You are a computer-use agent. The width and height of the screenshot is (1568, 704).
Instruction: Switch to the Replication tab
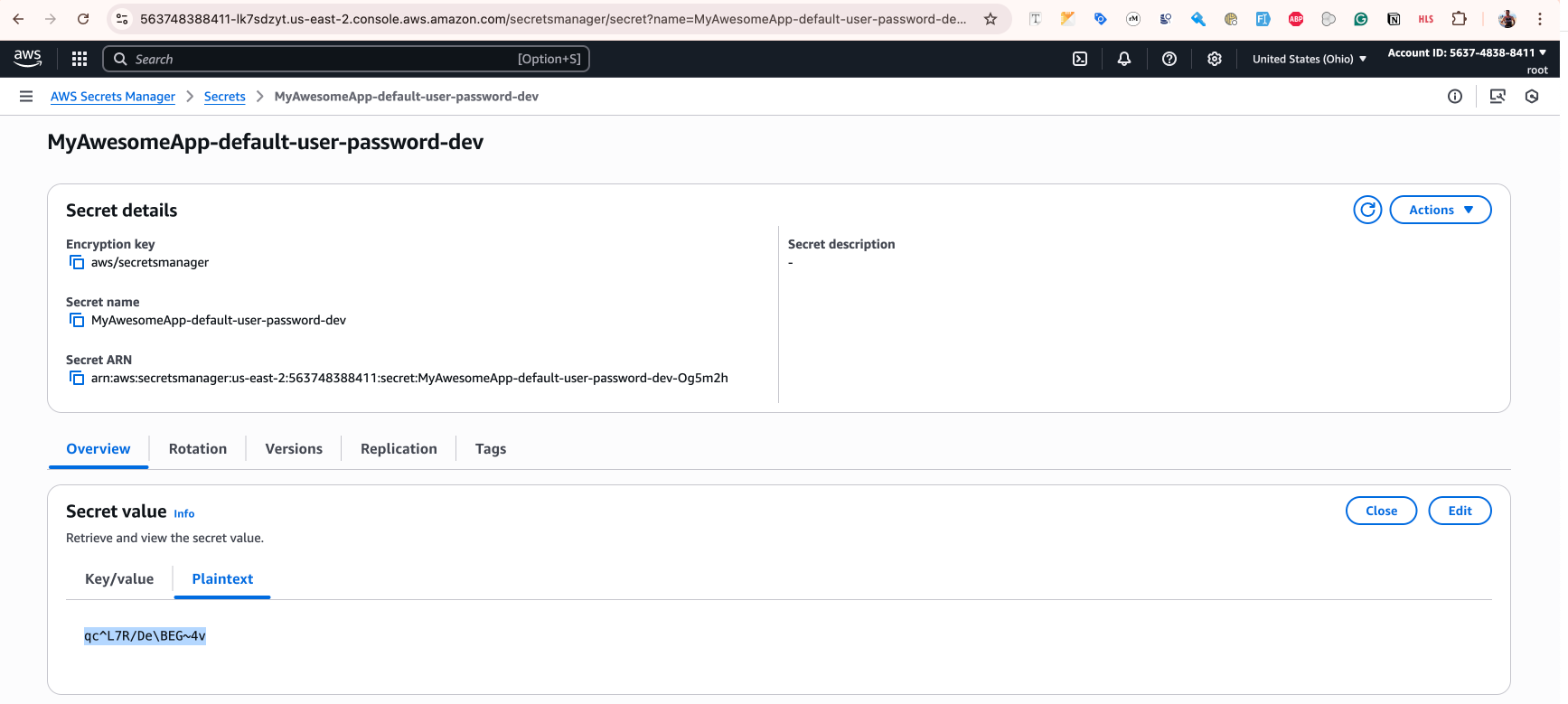tap(399, 449)
